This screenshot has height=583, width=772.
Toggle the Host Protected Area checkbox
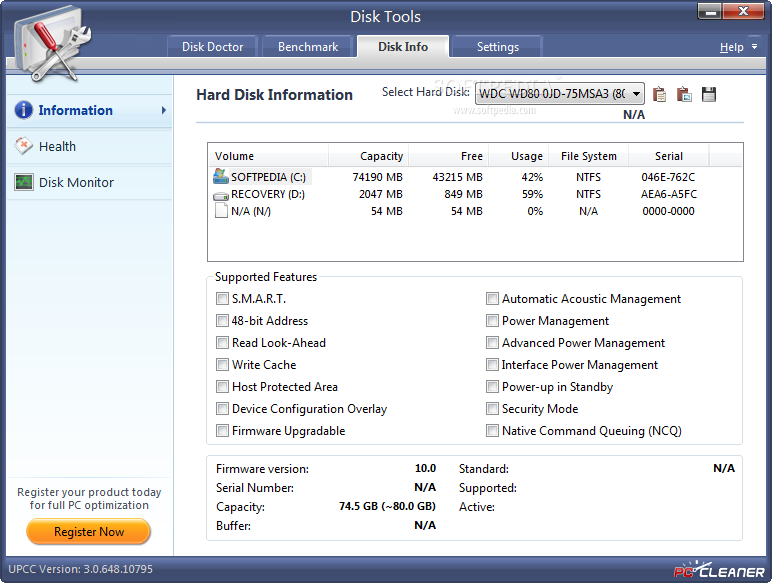222,387
